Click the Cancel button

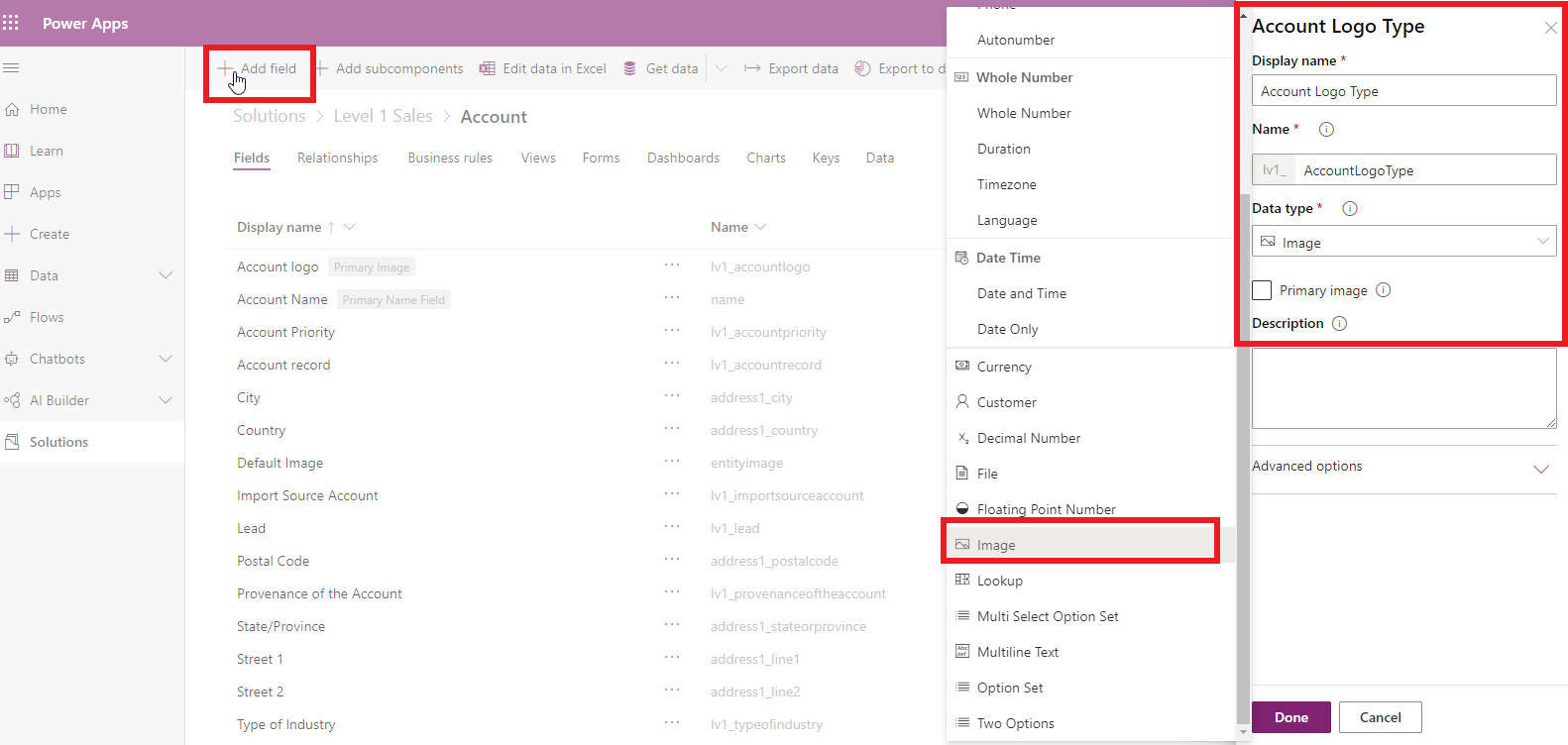pos(1381,717)
